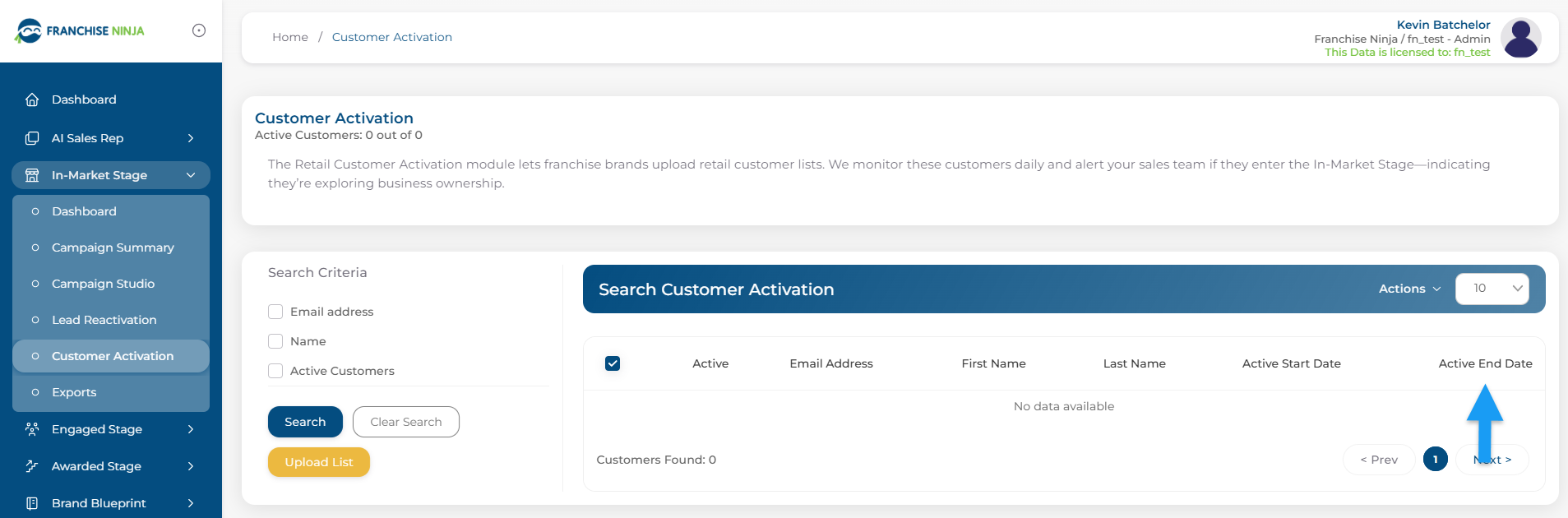The height and width of the screenshot is (518, 1568).
Task: Open the page size dropdown showing 10
Action: coord(1492,289)
